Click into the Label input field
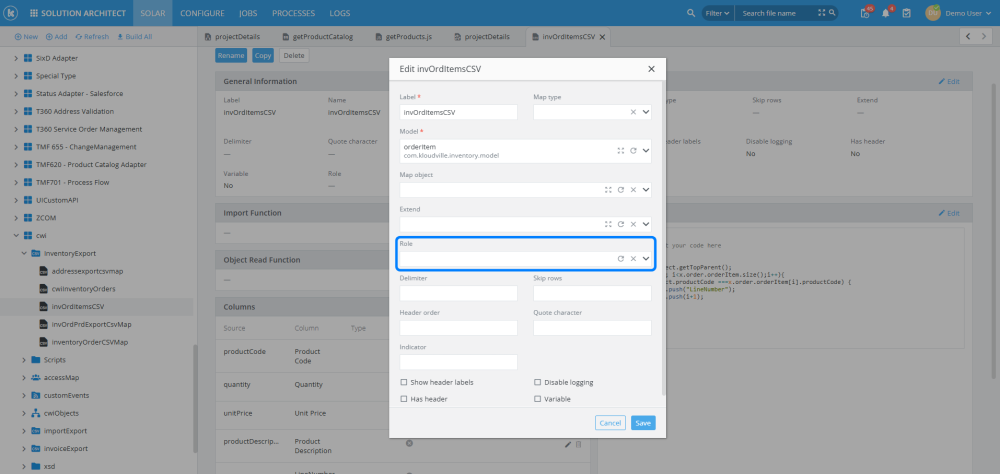Screen dimensions: 1000x474 tap(459, 112)
